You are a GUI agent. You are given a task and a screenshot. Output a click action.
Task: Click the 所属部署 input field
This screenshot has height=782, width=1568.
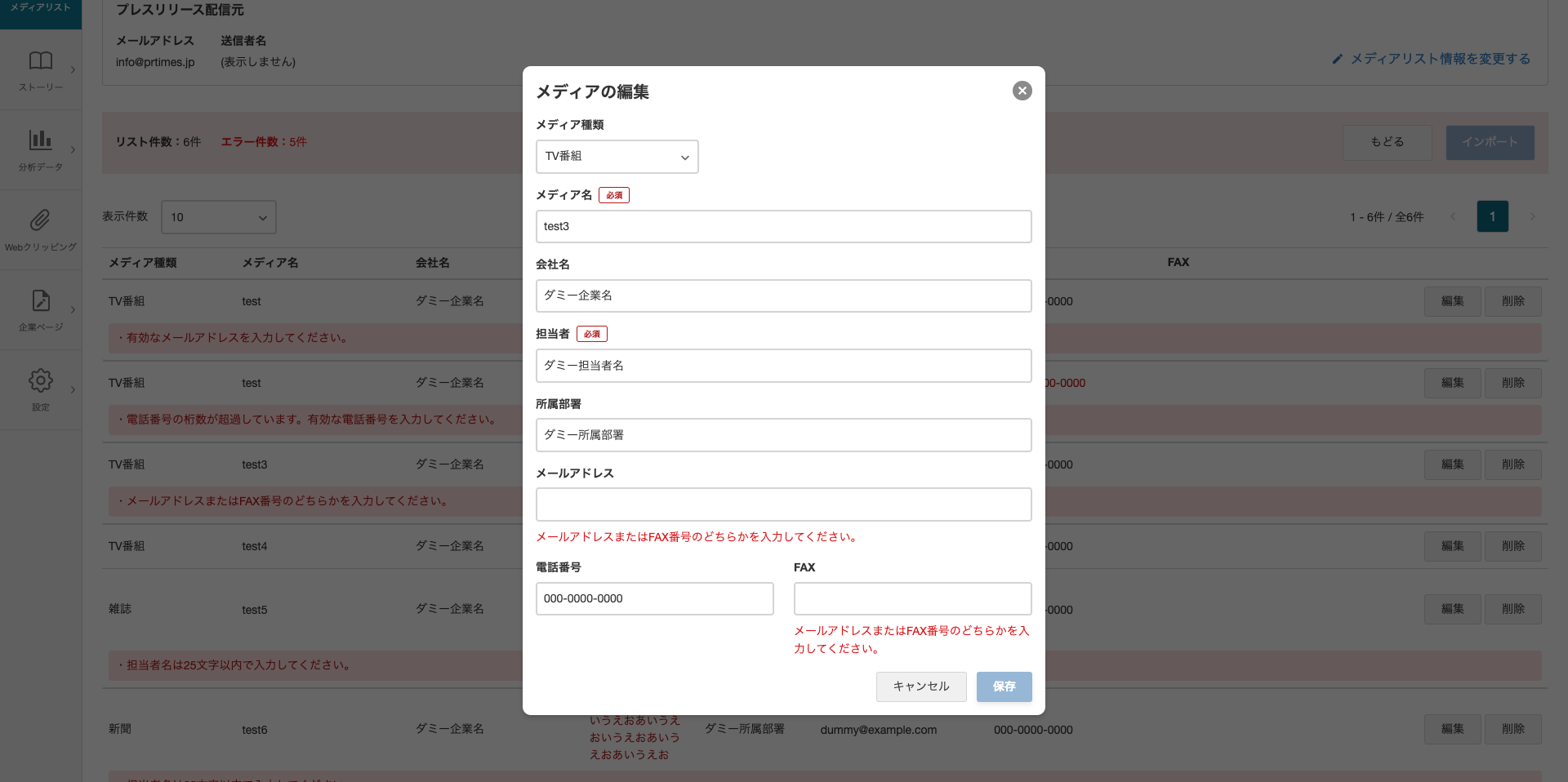(x=783, y=435)
